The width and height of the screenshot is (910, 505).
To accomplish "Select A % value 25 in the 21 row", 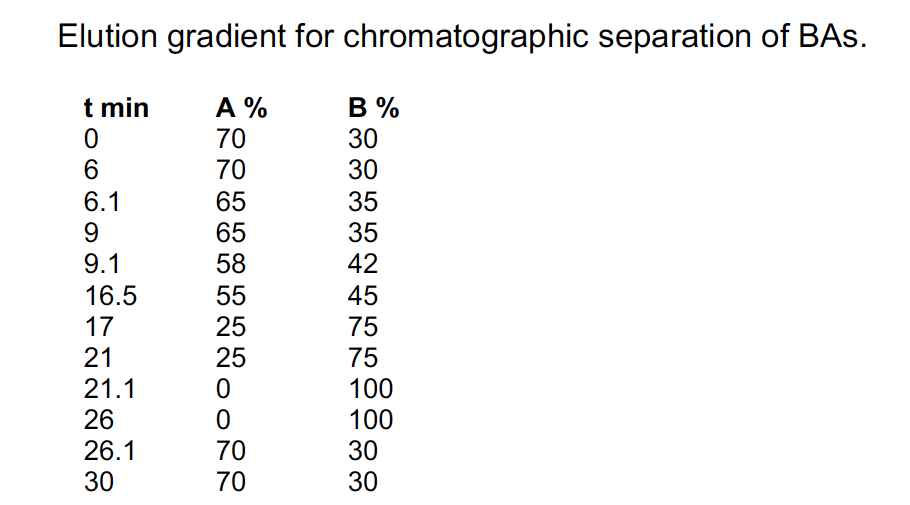I will coord(231,357).
